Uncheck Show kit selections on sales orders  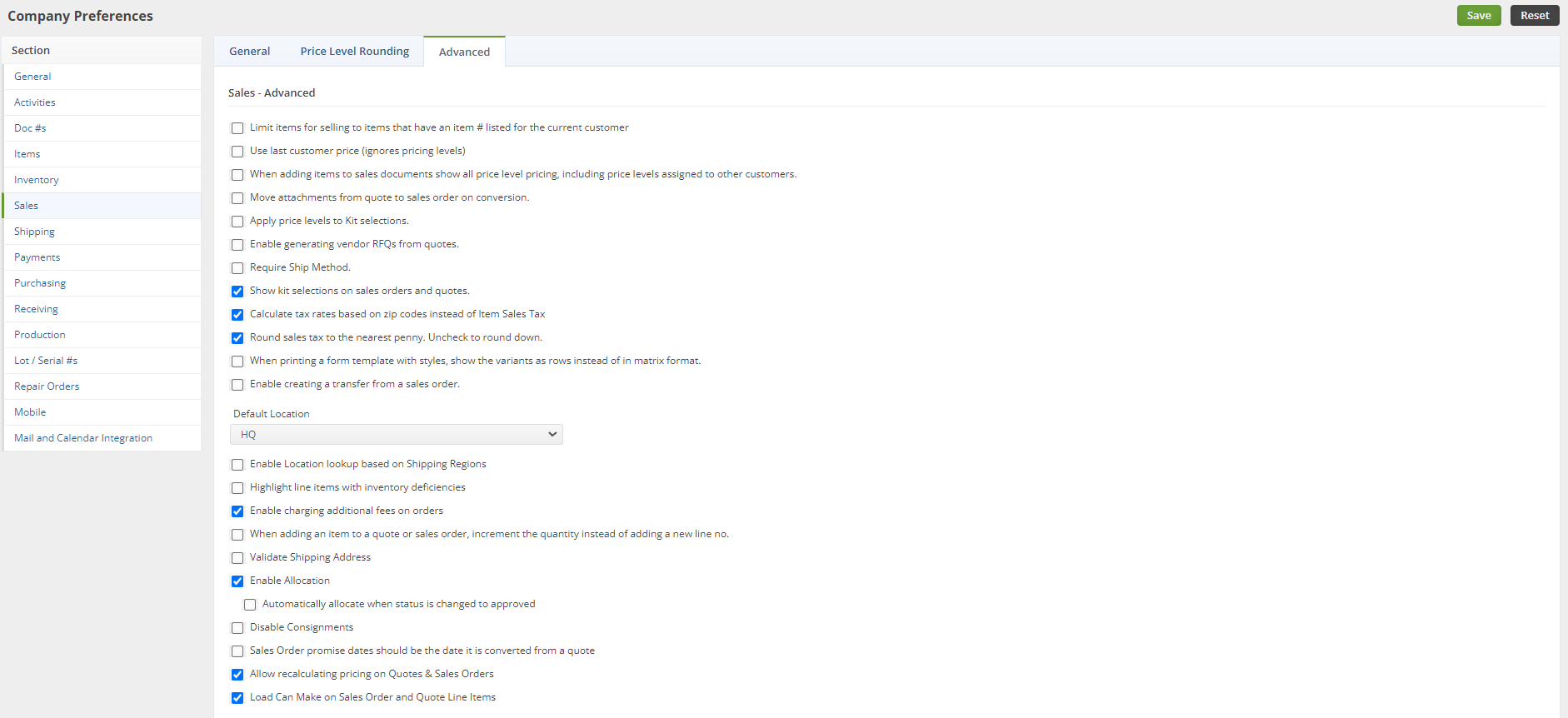pyautogui.click(x=237, y=292)
